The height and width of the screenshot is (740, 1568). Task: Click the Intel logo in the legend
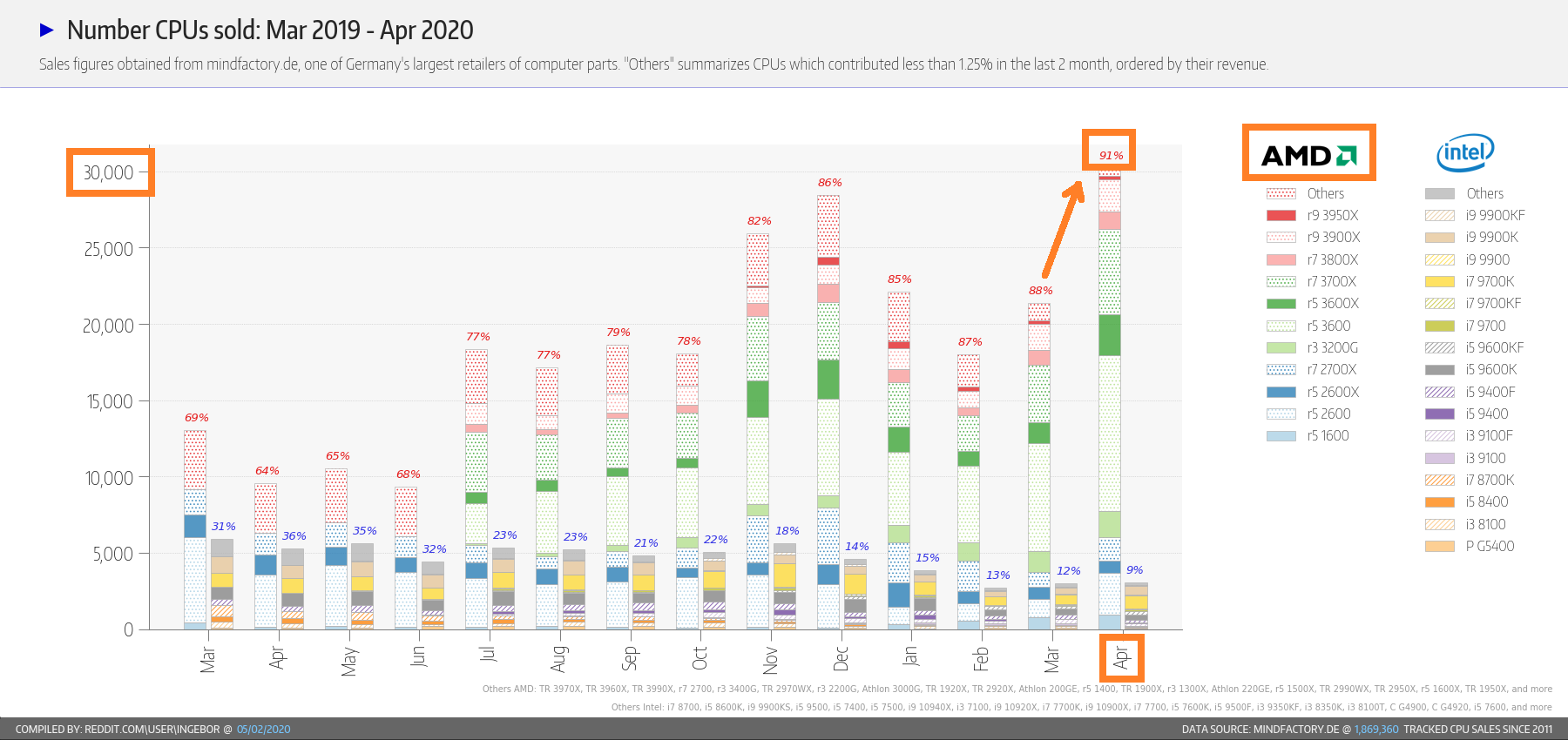point(1465,153)
